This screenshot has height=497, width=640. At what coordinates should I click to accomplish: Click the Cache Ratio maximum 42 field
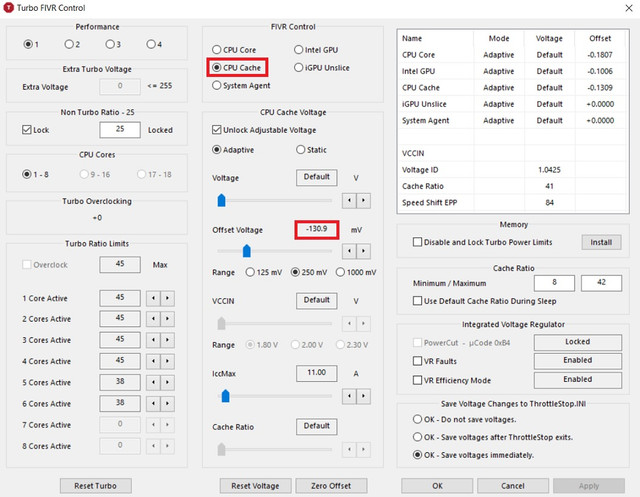click(602, 283)
